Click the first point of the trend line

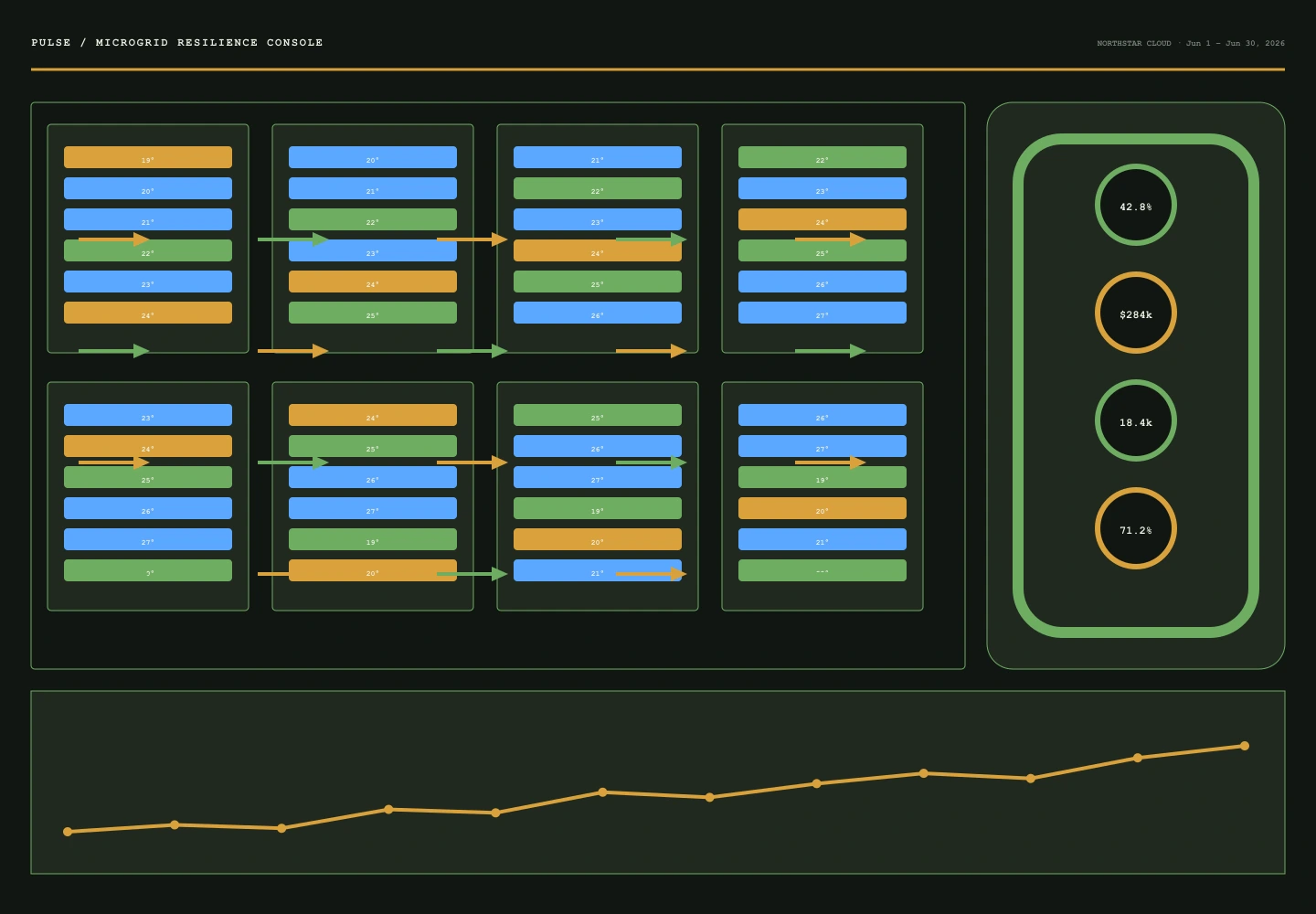[x=68, y=832]
